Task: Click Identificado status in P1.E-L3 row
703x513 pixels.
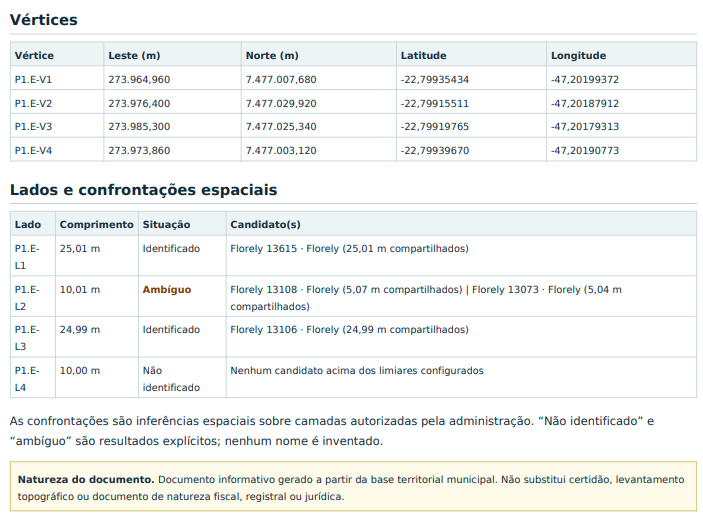Action: 171,330
